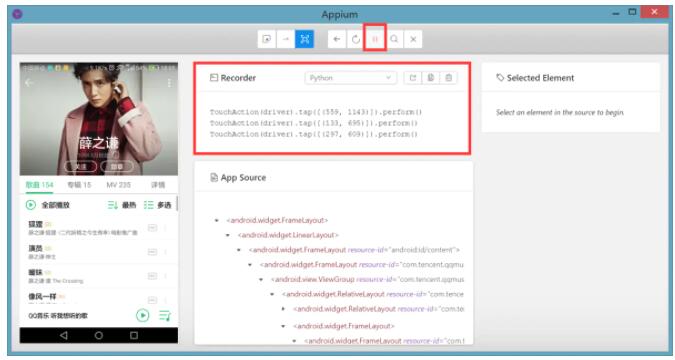Tap Android home circle navigation button

click(x=99, y=335)
